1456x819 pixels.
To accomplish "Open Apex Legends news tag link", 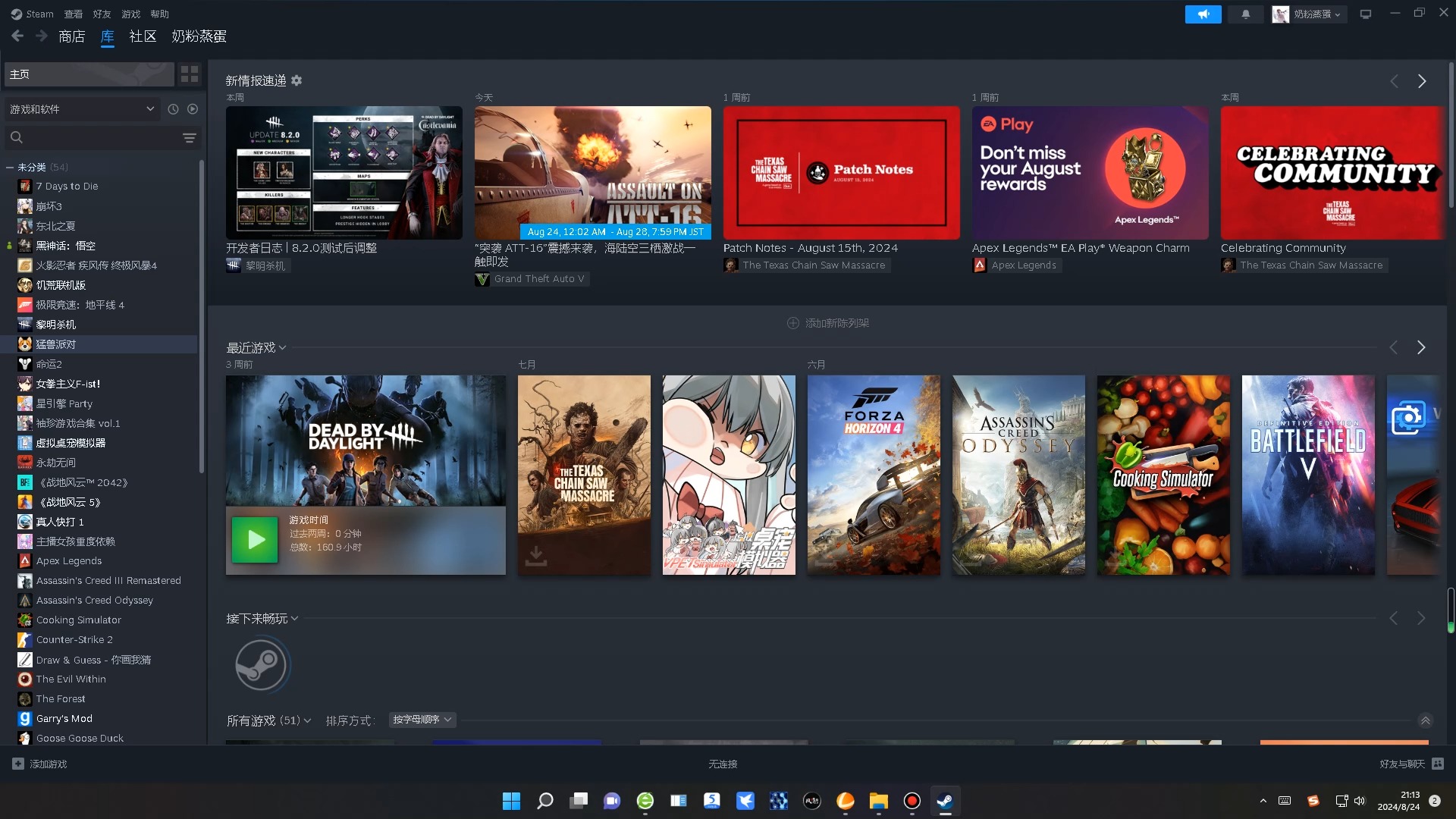I will (x=1016, y=265).
